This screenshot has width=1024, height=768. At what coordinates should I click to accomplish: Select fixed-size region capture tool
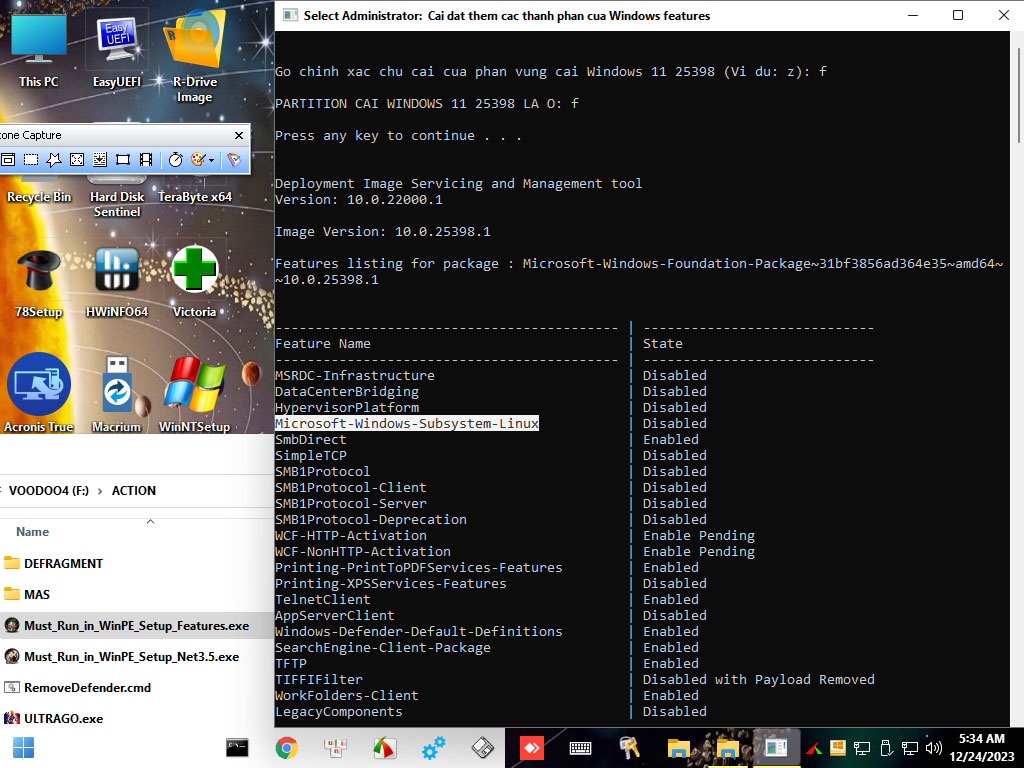(x=123, y=159)
